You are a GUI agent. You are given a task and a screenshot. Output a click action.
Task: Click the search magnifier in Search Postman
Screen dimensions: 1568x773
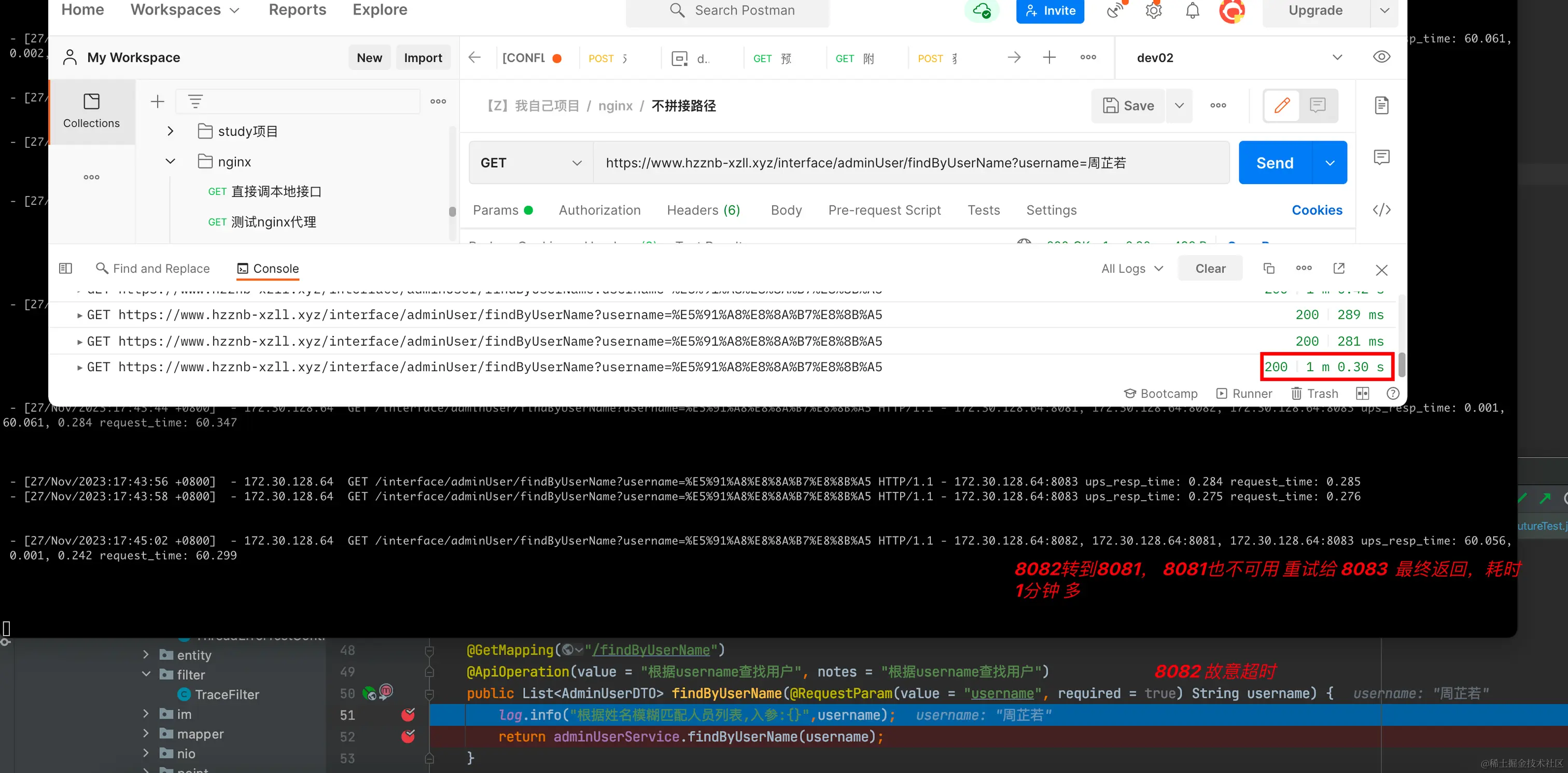[677, 10]
